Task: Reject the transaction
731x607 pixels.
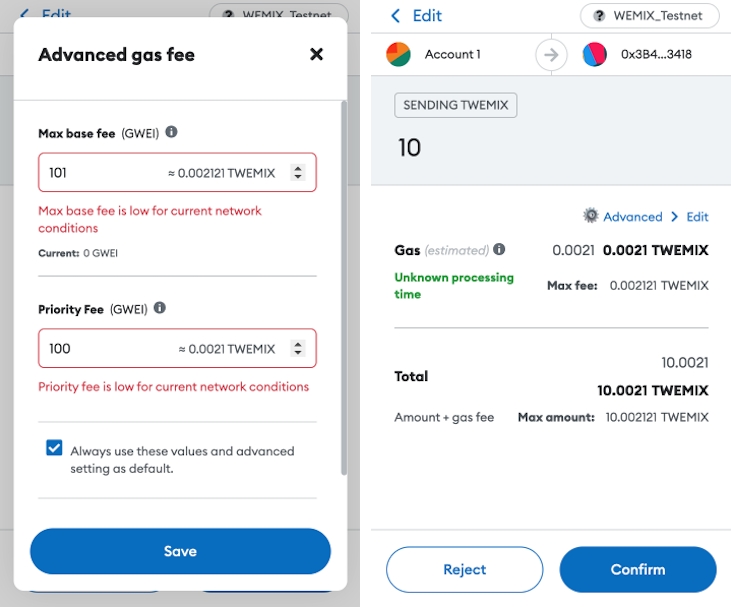Action: click(464, 569)
